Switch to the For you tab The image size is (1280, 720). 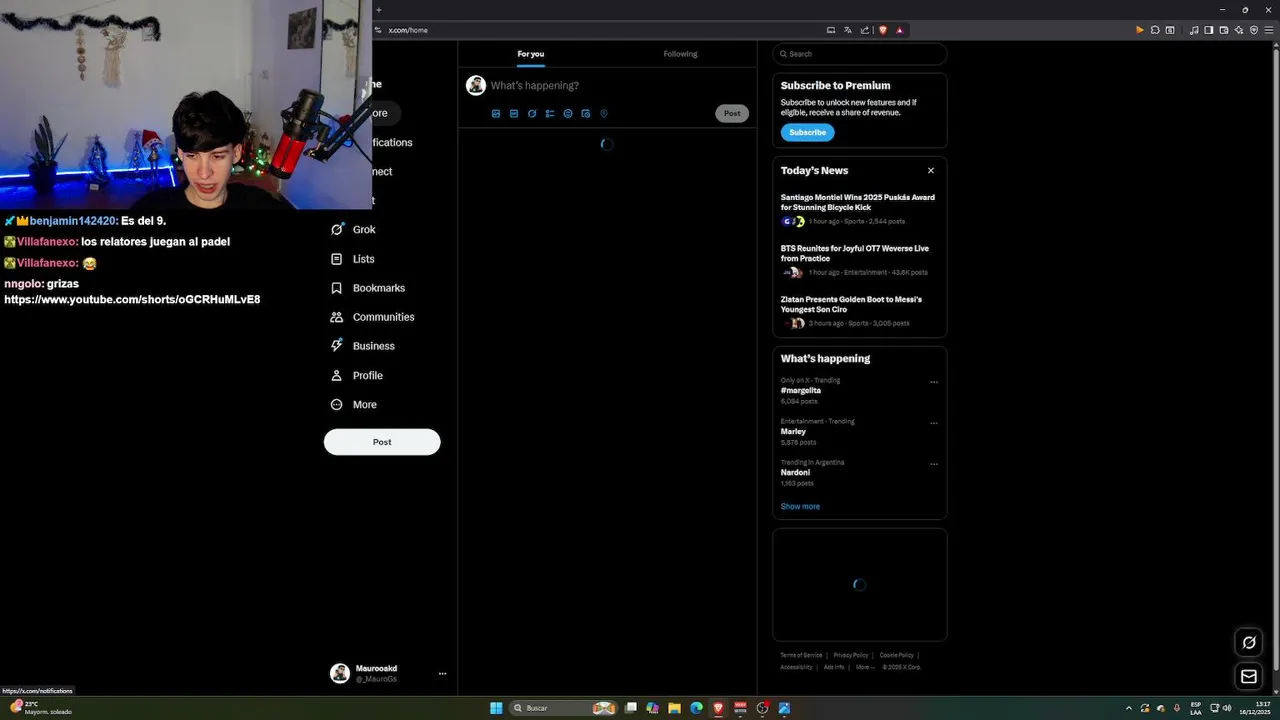(531, 54)
